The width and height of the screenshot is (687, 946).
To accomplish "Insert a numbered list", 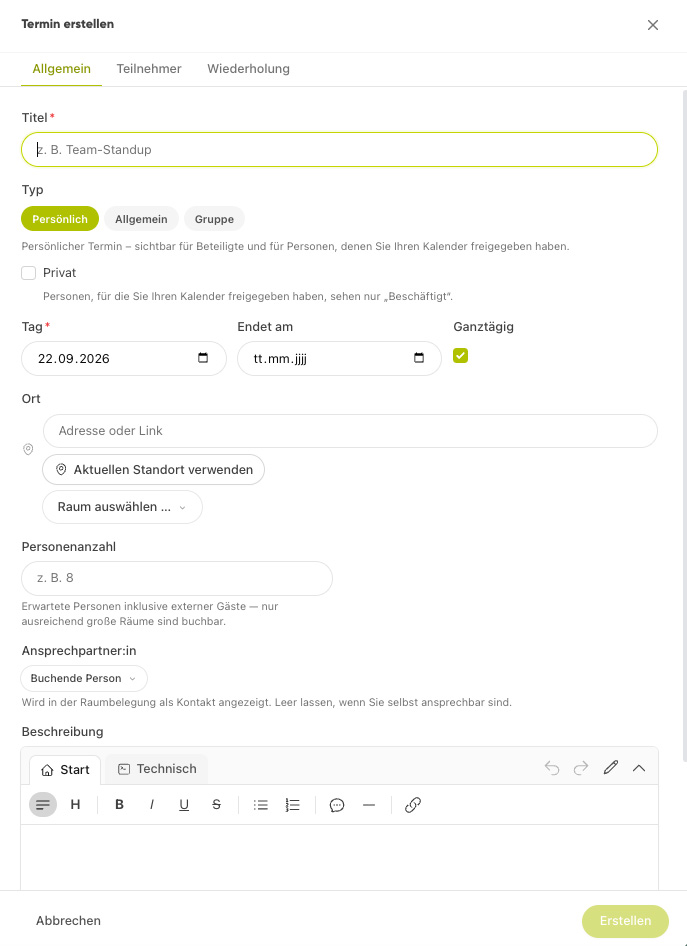I will coord(293,804).
